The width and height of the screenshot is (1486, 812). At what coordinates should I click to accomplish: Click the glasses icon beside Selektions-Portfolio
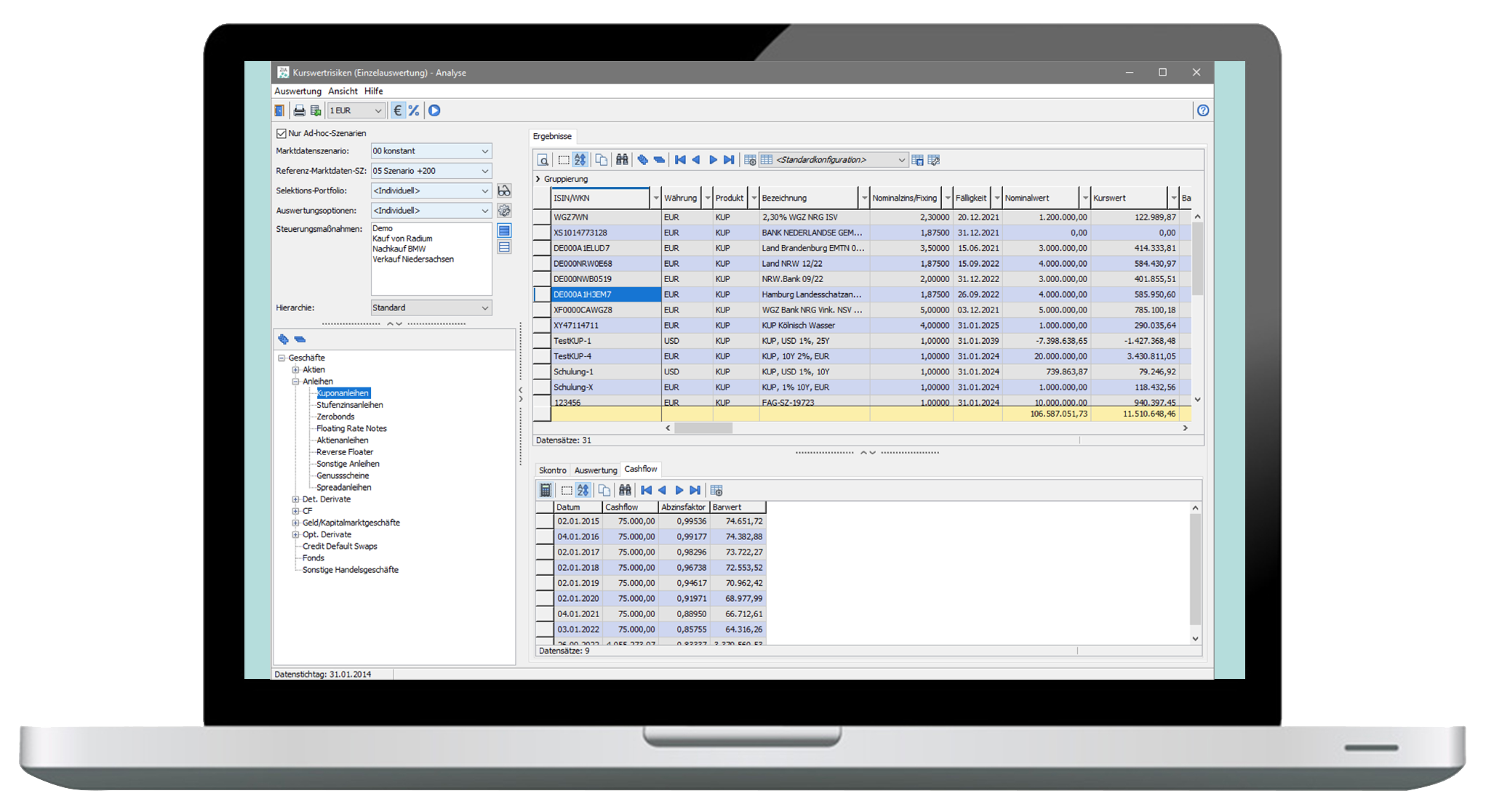pyautogui.click(x=504, y=190)
